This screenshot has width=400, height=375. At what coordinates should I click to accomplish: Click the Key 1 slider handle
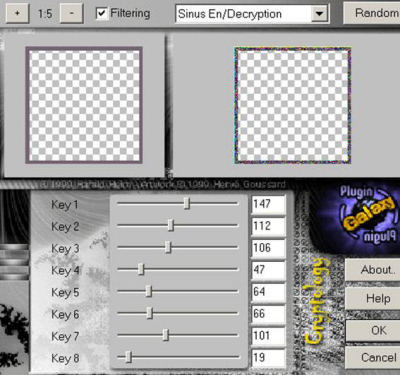187,203
